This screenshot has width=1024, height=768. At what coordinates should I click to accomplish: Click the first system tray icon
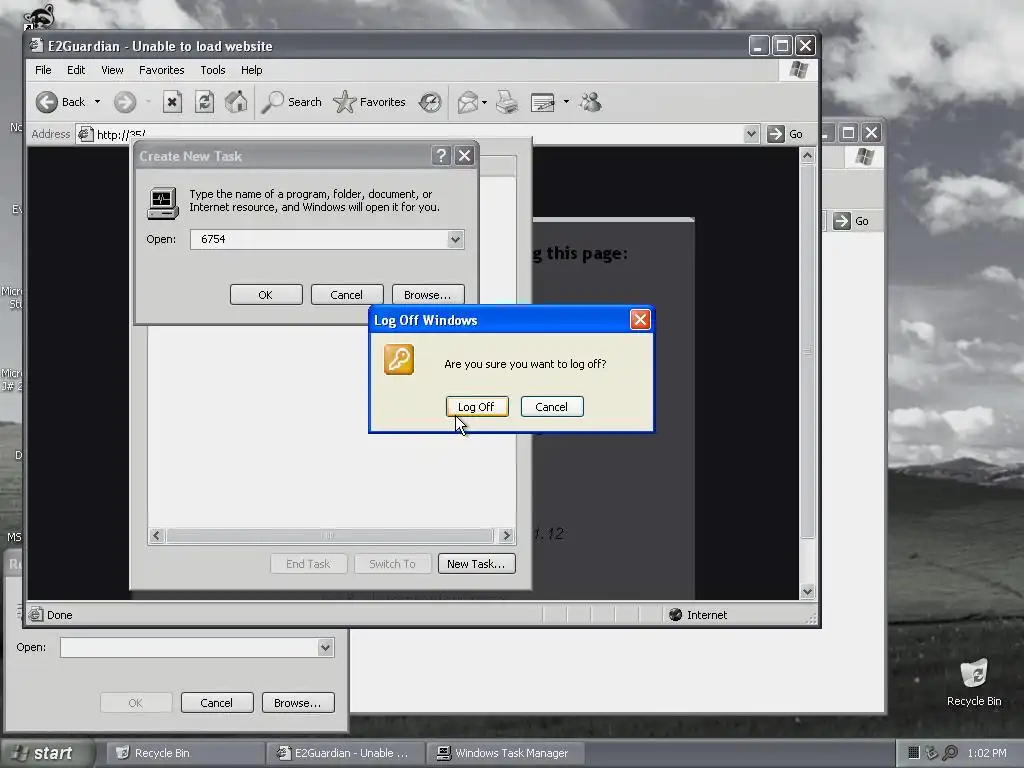[914, 753]
